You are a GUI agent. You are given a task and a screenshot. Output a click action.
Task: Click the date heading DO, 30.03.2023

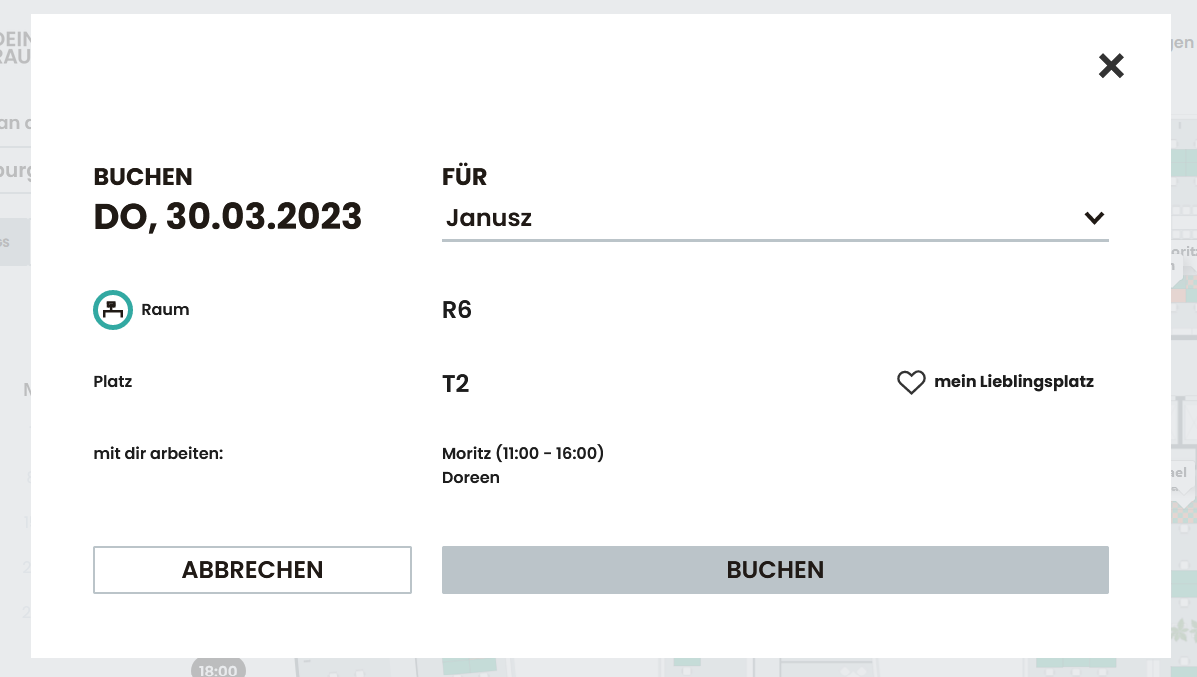[x=228, y=216]
